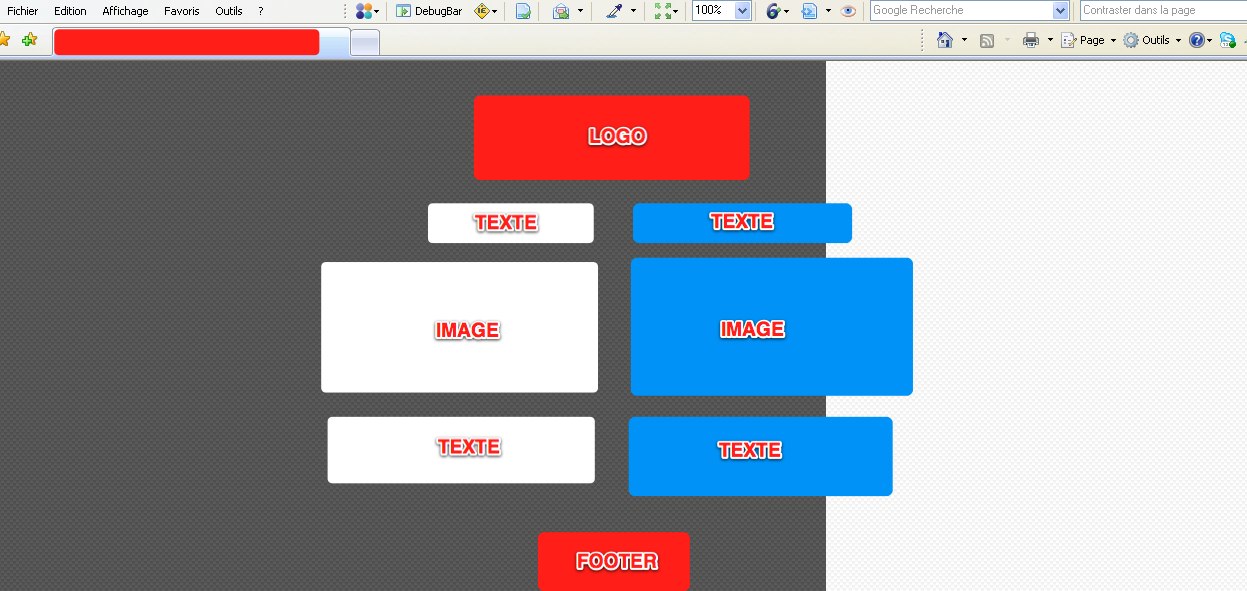Click the Home icon
Image resolution: width=1247 pixels, height=591 pixels.
(x=945, y=40)
